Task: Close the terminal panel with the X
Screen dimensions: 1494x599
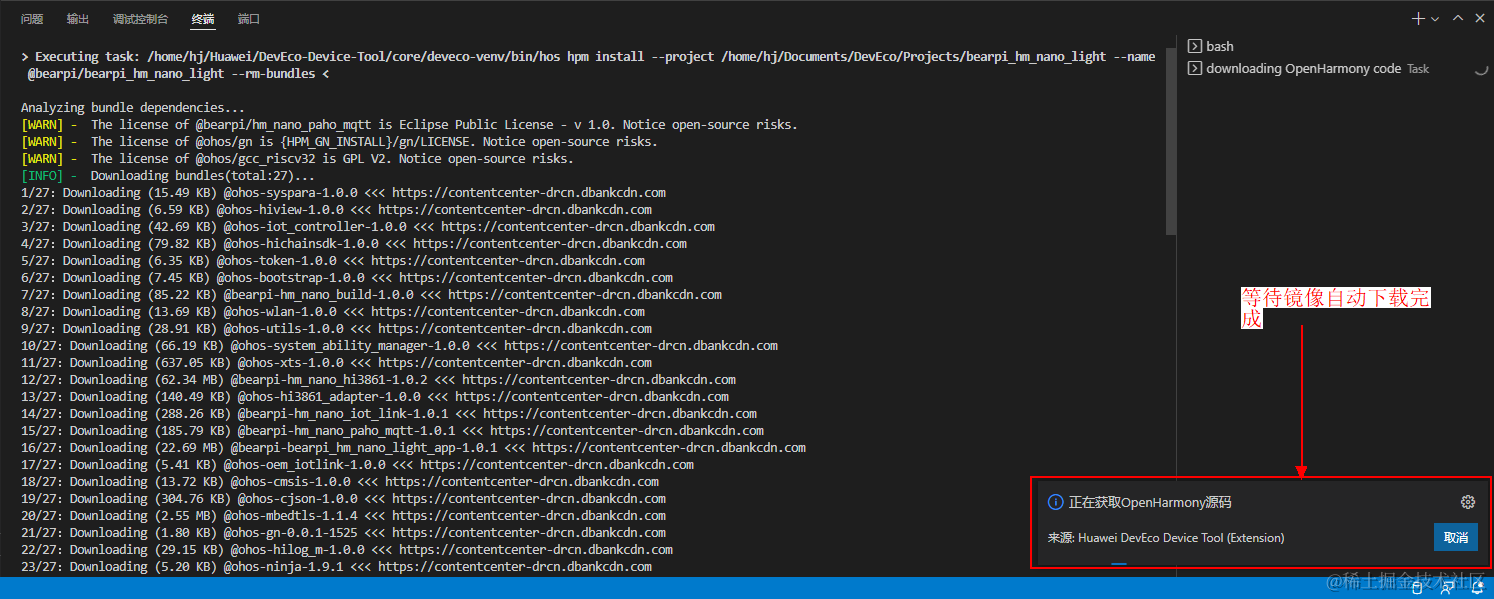Action: point(1481,19)
